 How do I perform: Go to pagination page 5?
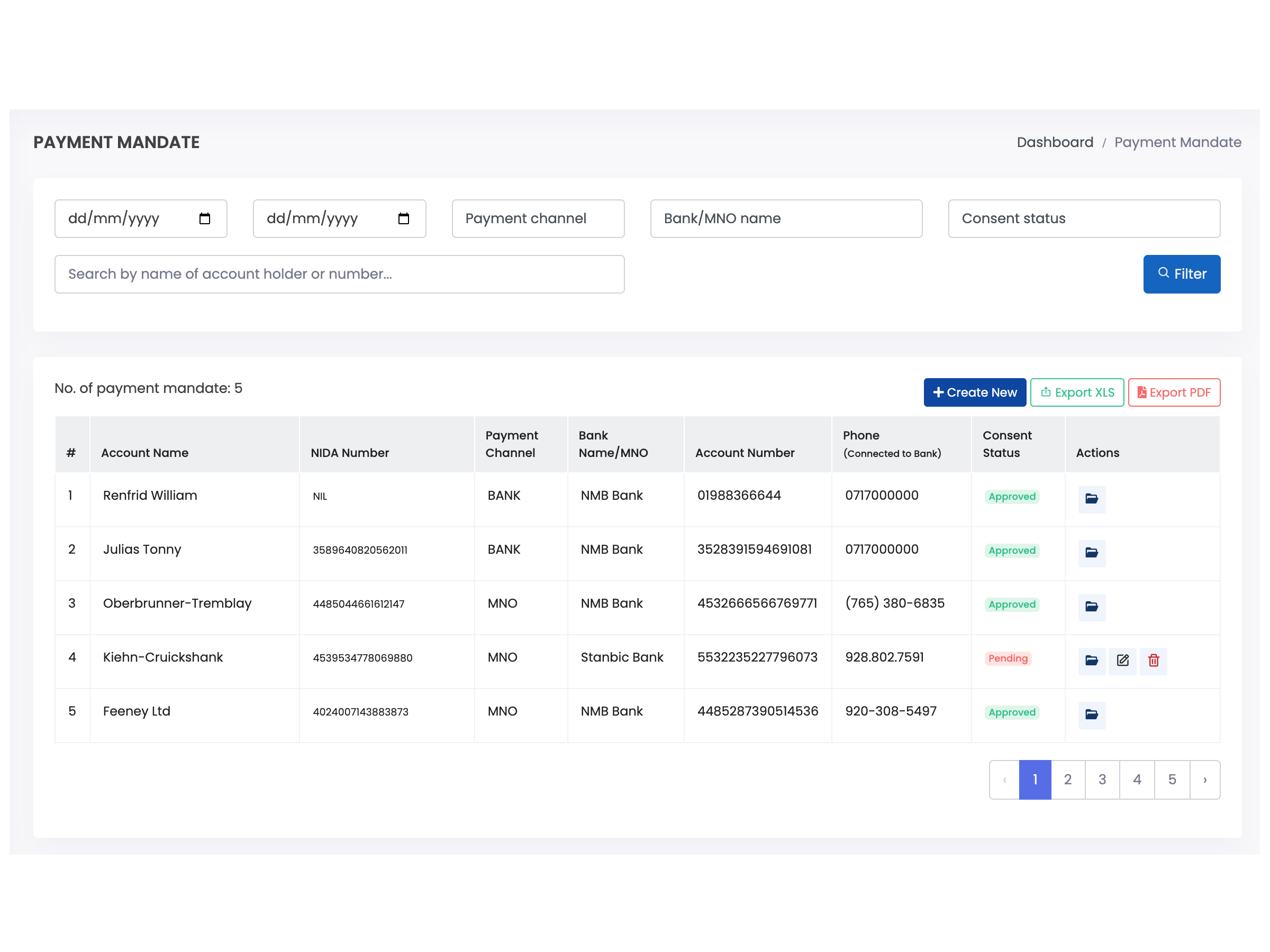[x=1172, y=779]
